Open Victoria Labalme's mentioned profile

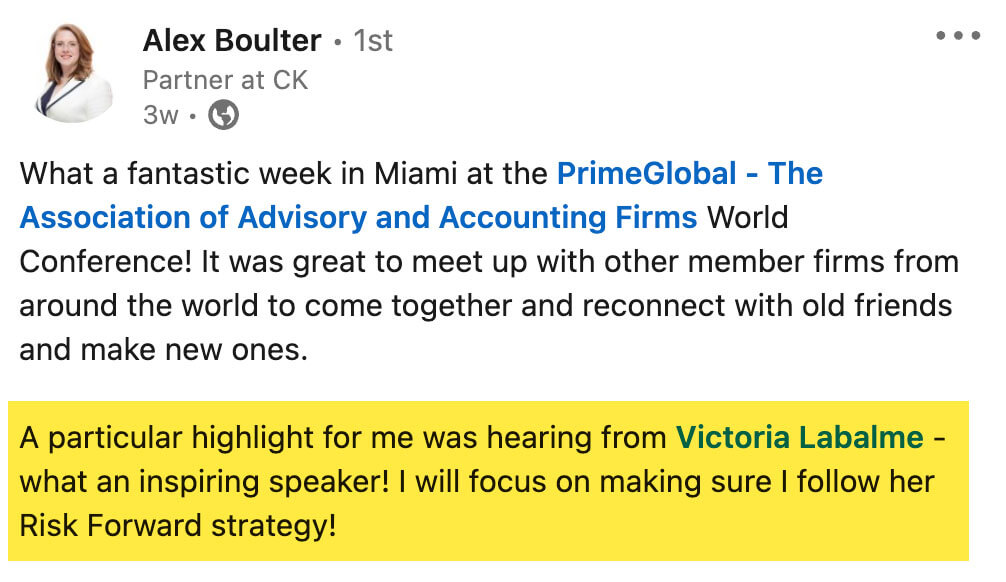point(799,438)
